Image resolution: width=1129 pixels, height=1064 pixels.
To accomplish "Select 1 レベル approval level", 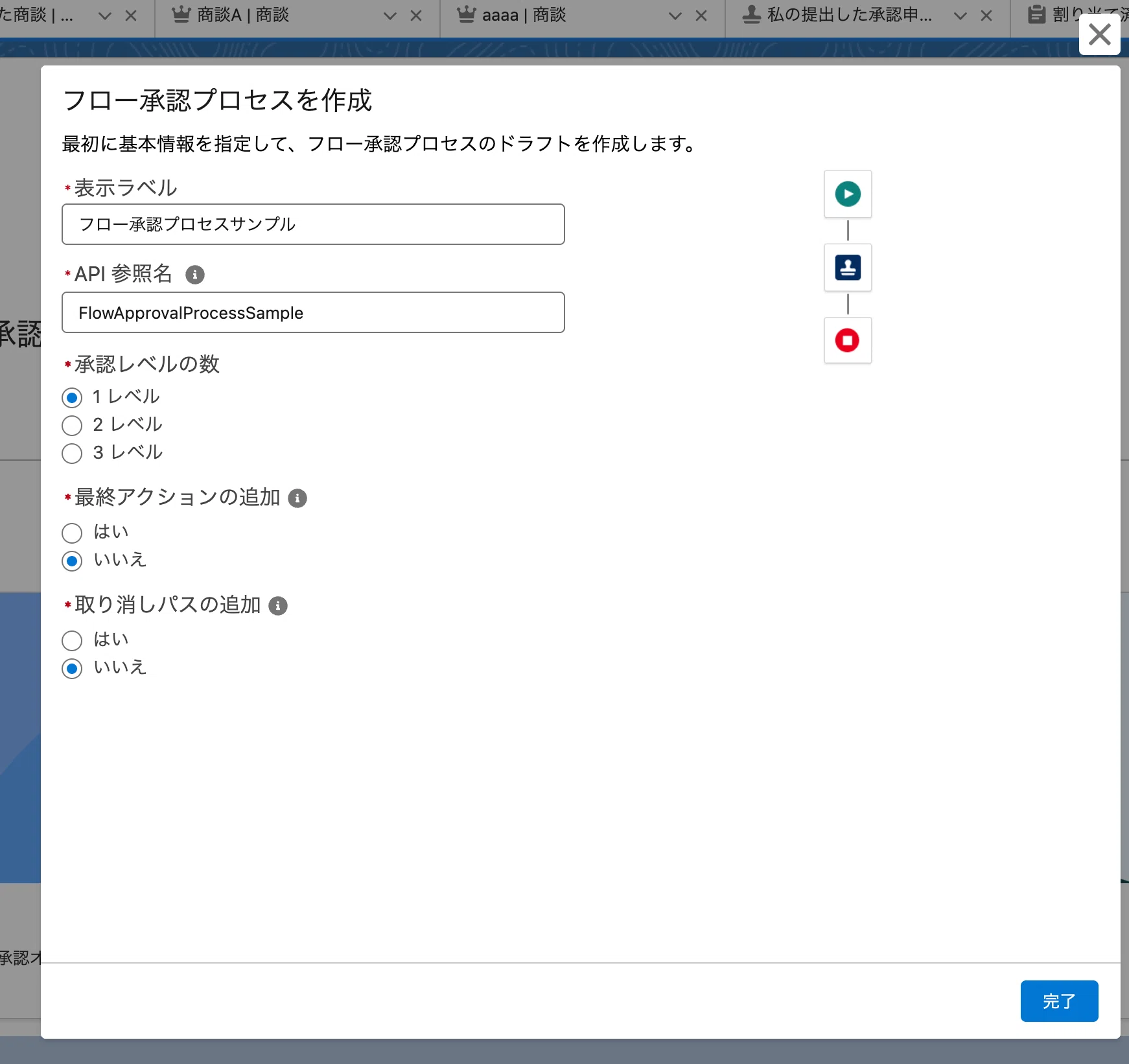I will (72, 397).
